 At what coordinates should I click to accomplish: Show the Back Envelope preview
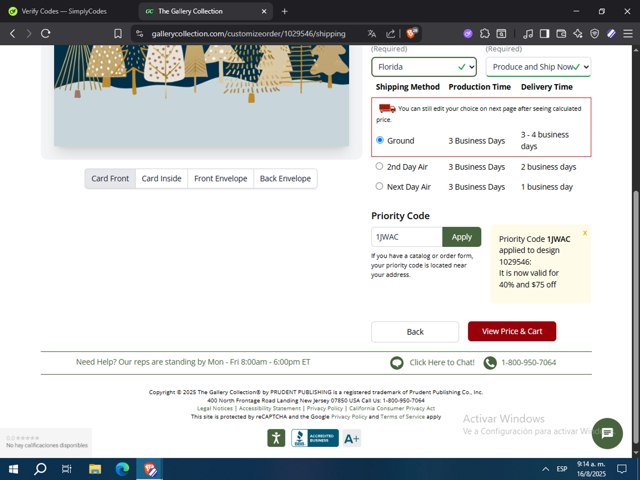point(285,178)
